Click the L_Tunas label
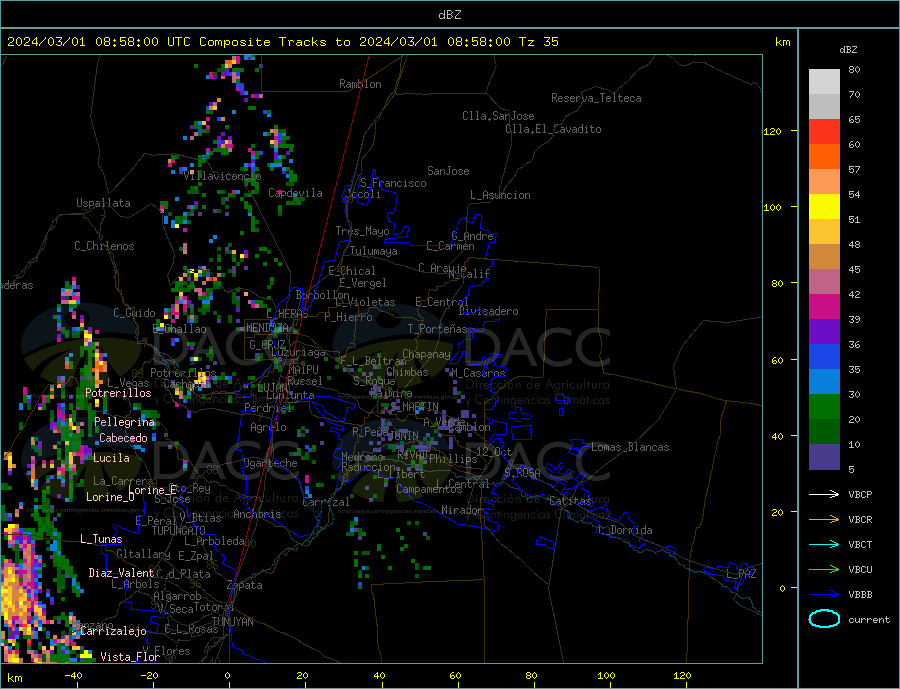This screenshot has width=900, height=689. click(x=101, y=539)
